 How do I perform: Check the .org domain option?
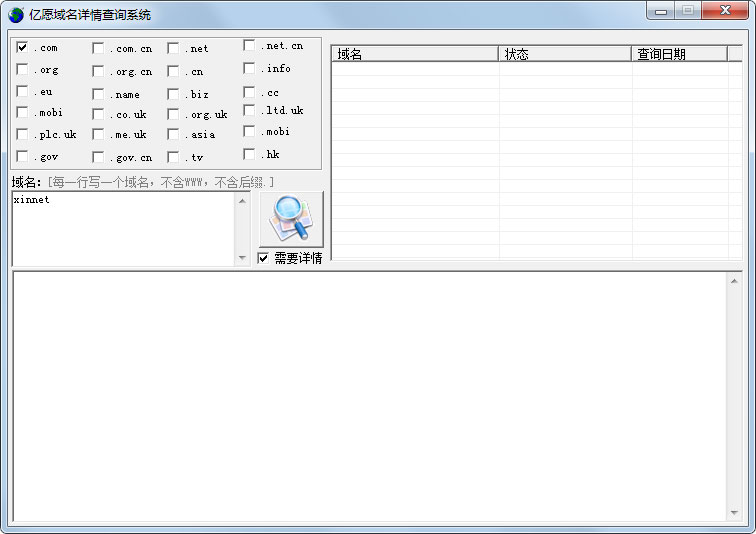click(x=22, y=70)
